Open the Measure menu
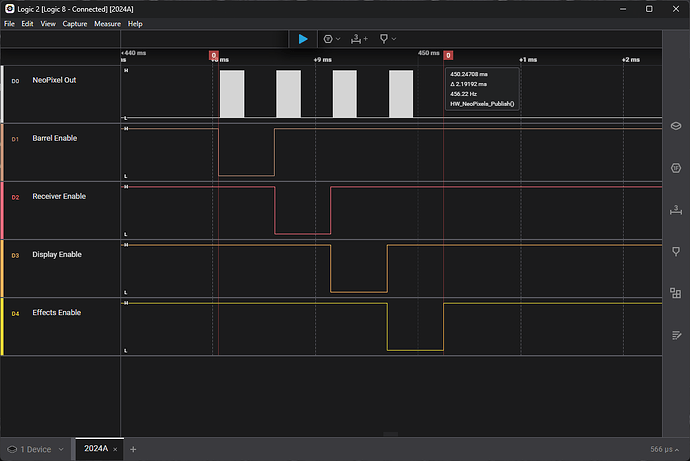690x461 pixels. (107, 23)
